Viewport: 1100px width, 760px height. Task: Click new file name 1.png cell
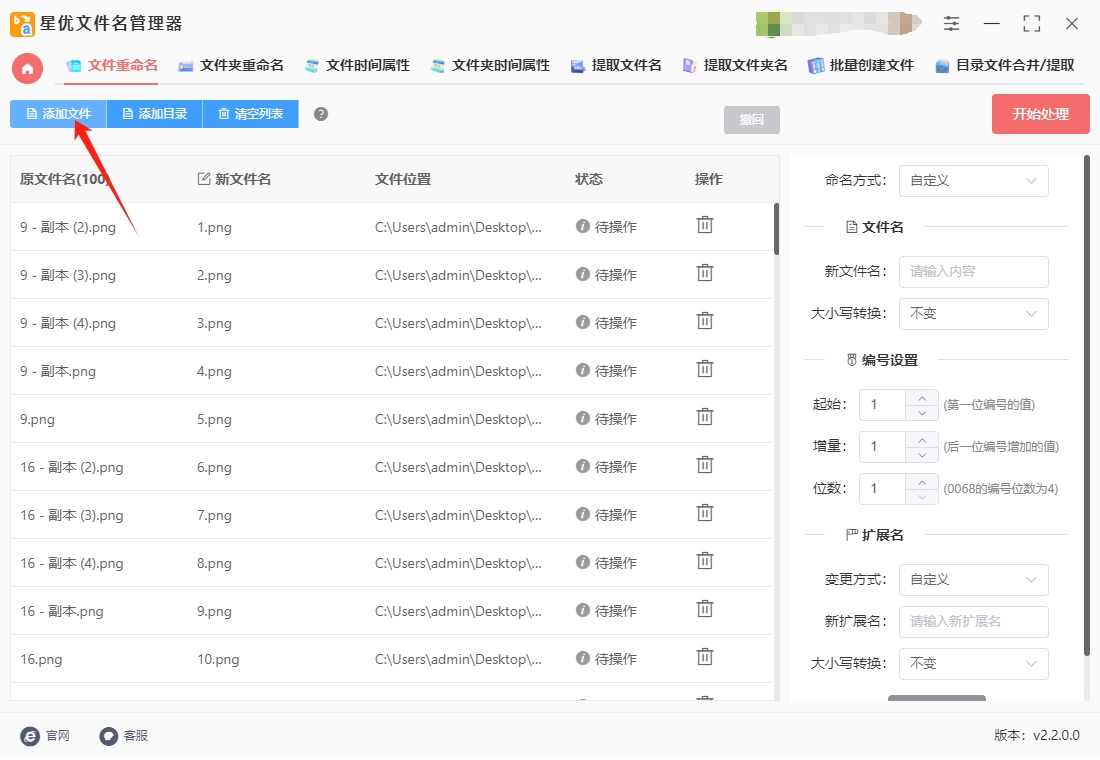point(214,227)
